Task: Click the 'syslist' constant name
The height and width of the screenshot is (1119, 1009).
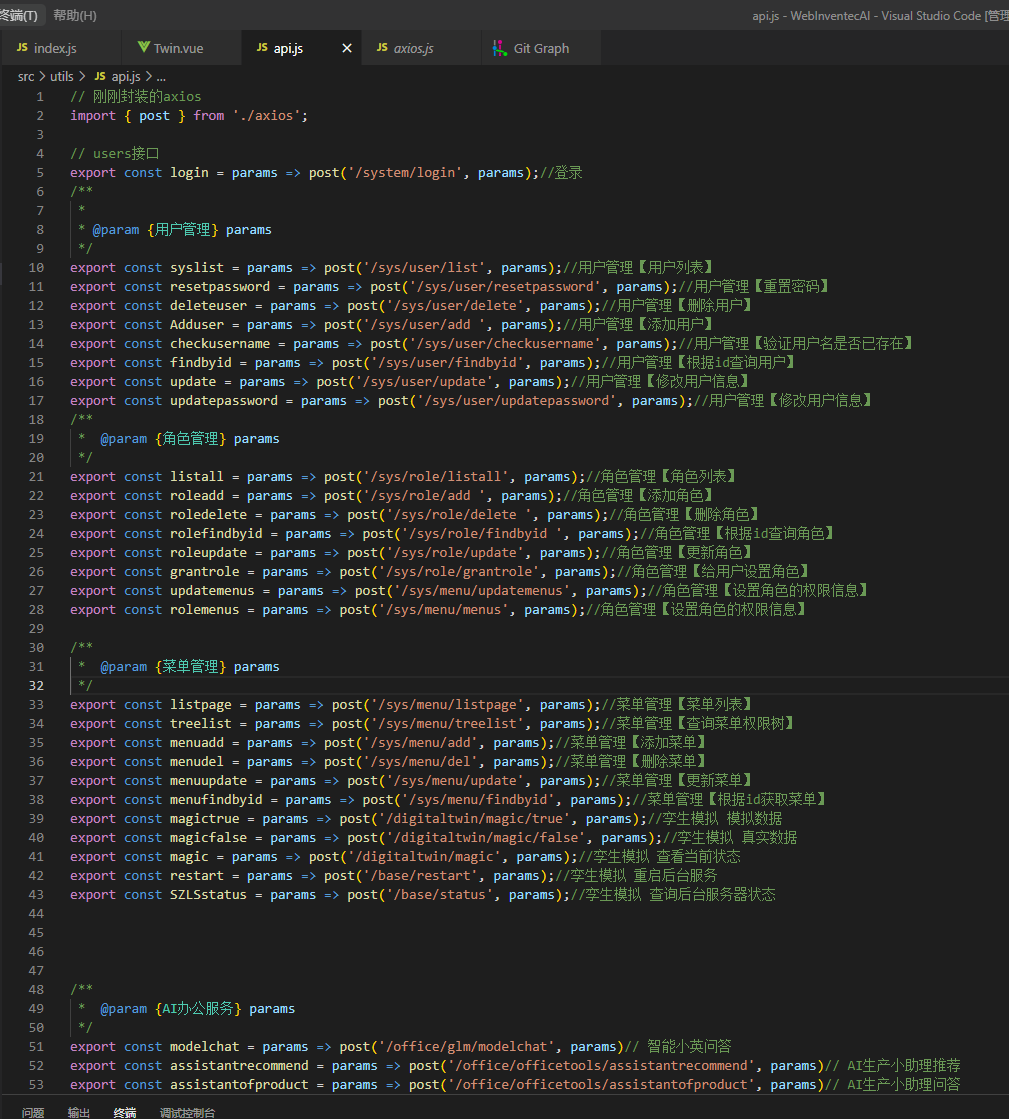Action: tap(197, 268)
